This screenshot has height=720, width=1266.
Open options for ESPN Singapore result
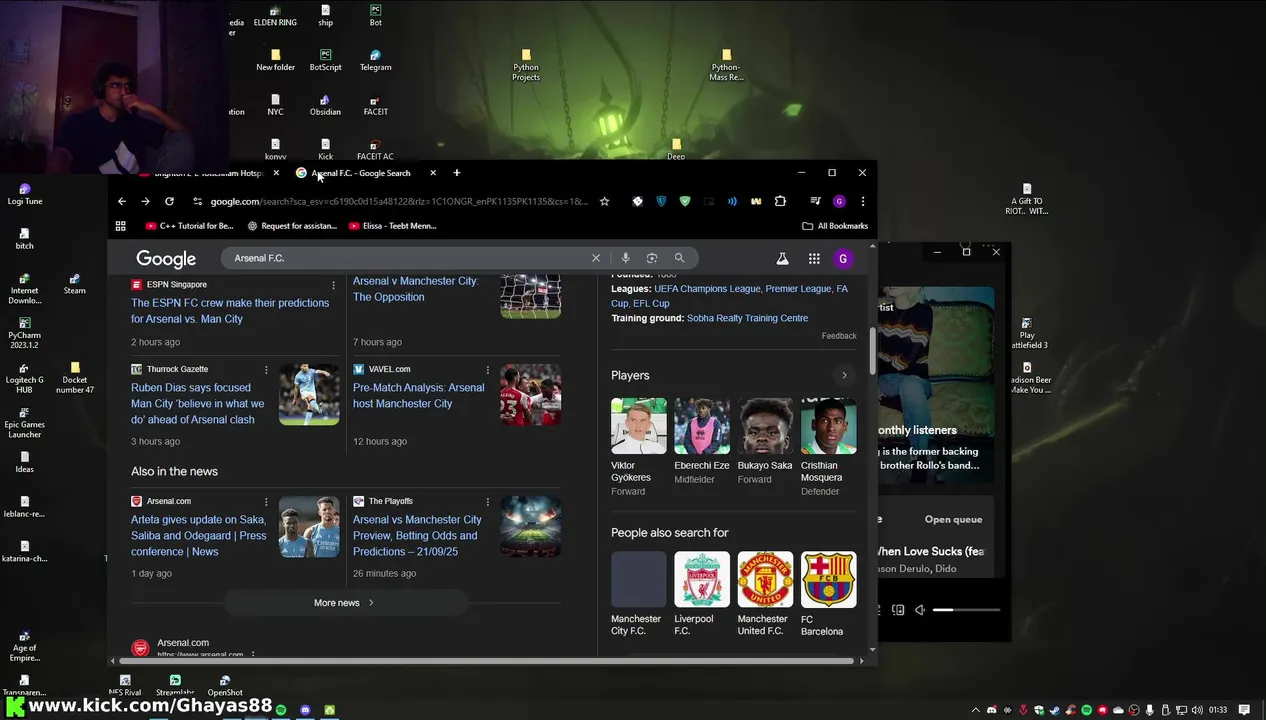(x=334, y=285)
